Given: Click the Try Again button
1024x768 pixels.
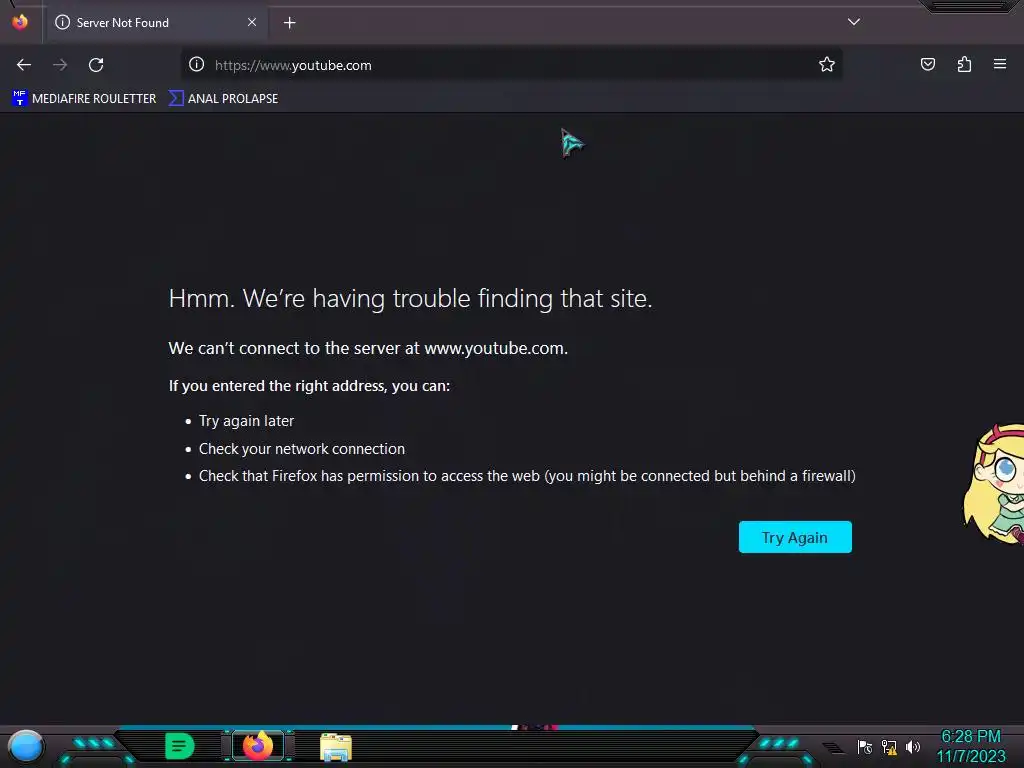Looking at the screenshot, I should [795, 537].
